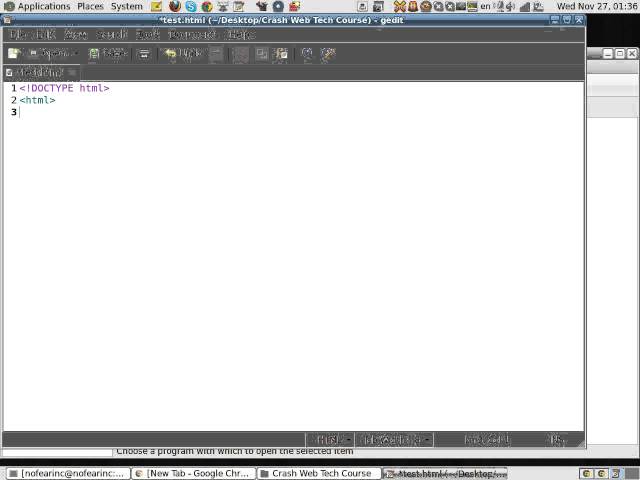The width and height of the screenshot is (640, 480).
Task: Open the Tab Width dropdown in status bar
Action: (x=394, y=440)
